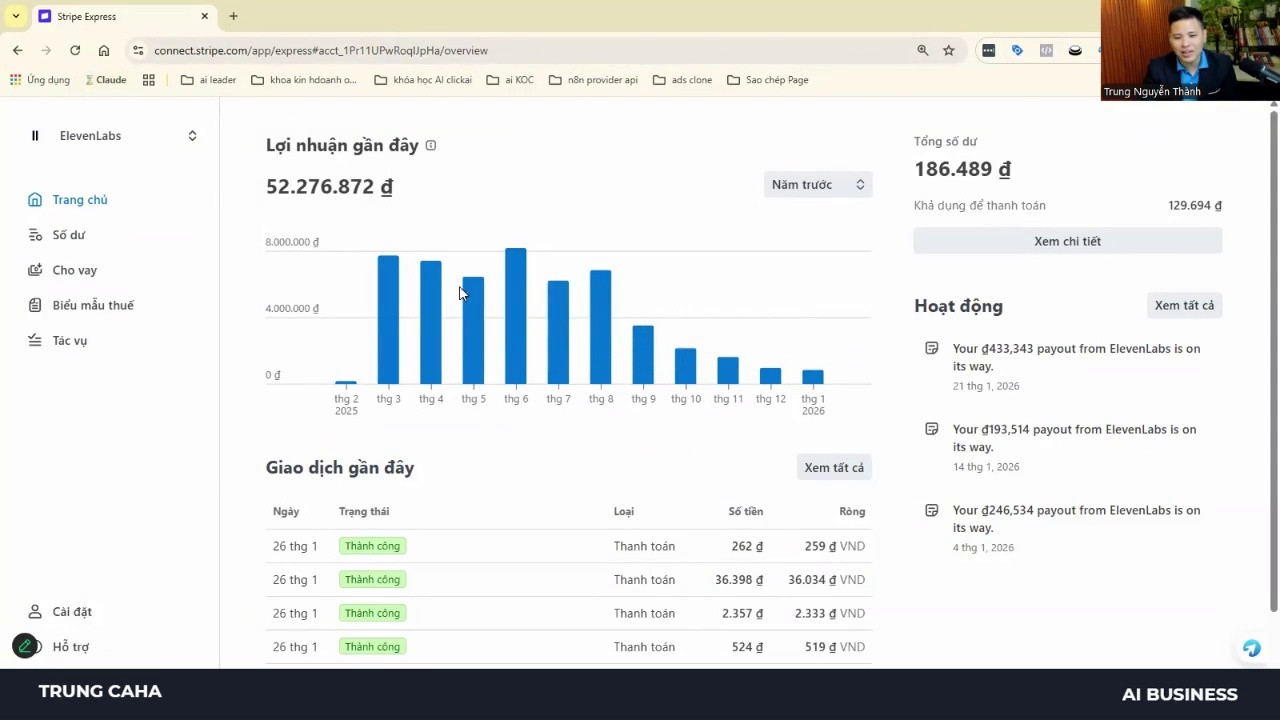Open Cài đặt settings icon
1280x720 pixels.
(x=35, y=611)
